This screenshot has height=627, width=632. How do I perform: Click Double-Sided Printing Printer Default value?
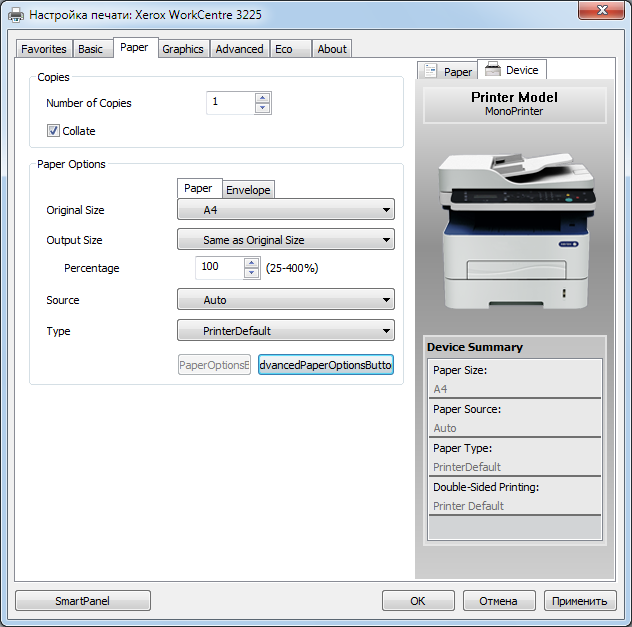(468, 506)
